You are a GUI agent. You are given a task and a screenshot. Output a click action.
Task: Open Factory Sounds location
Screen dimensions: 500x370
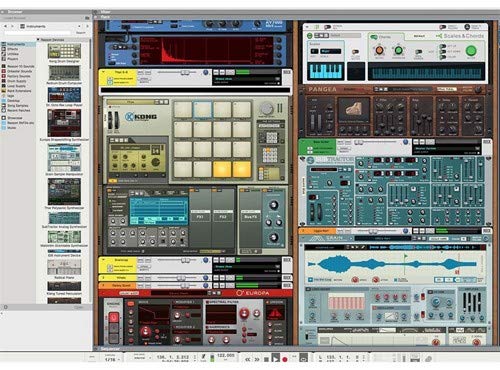click(x=19, y=76)
